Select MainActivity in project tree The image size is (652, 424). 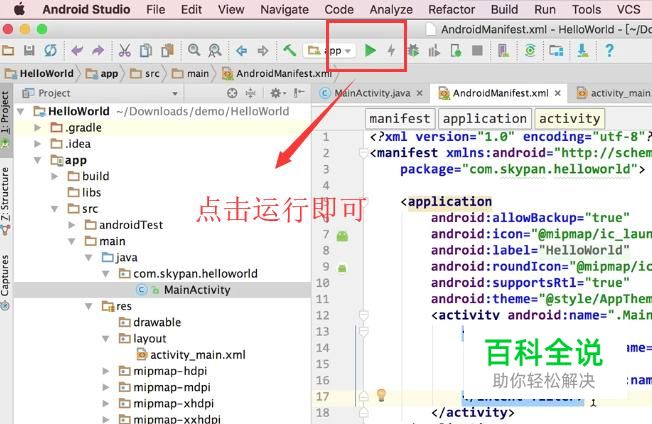[x=197, y=290]
